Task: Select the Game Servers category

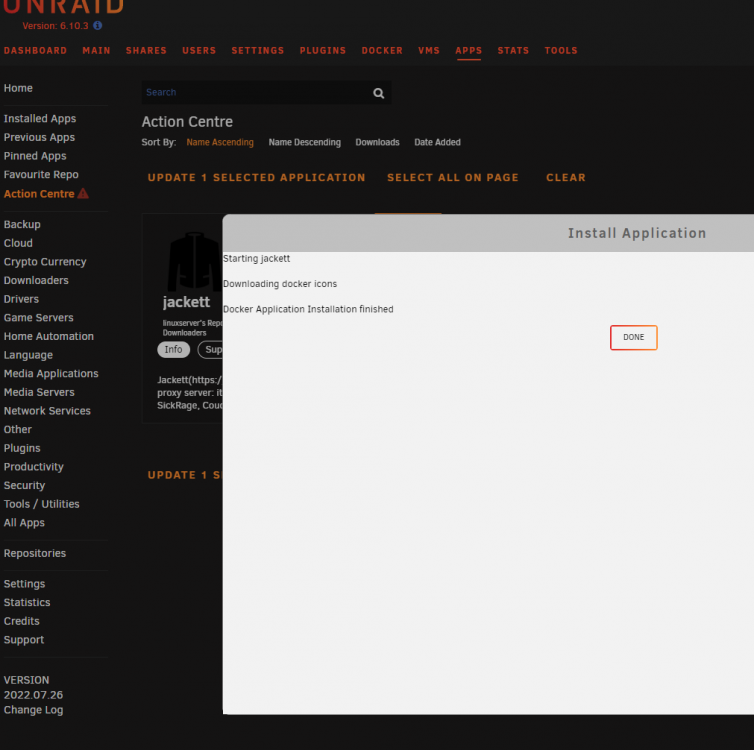Action: tap(38, 318)
